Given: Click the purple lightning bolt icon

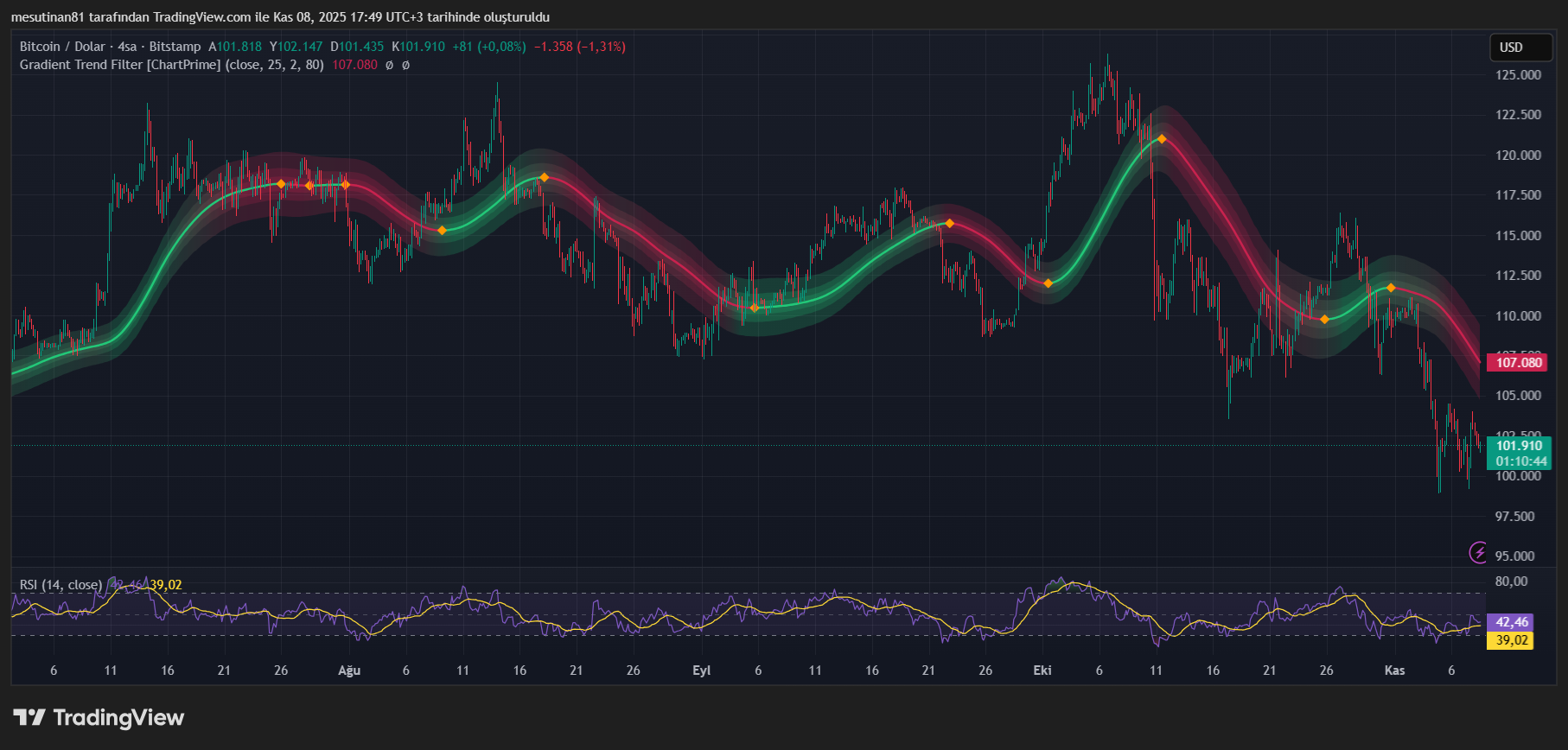Looking at the screenshot, I should tap(1478, 552).
